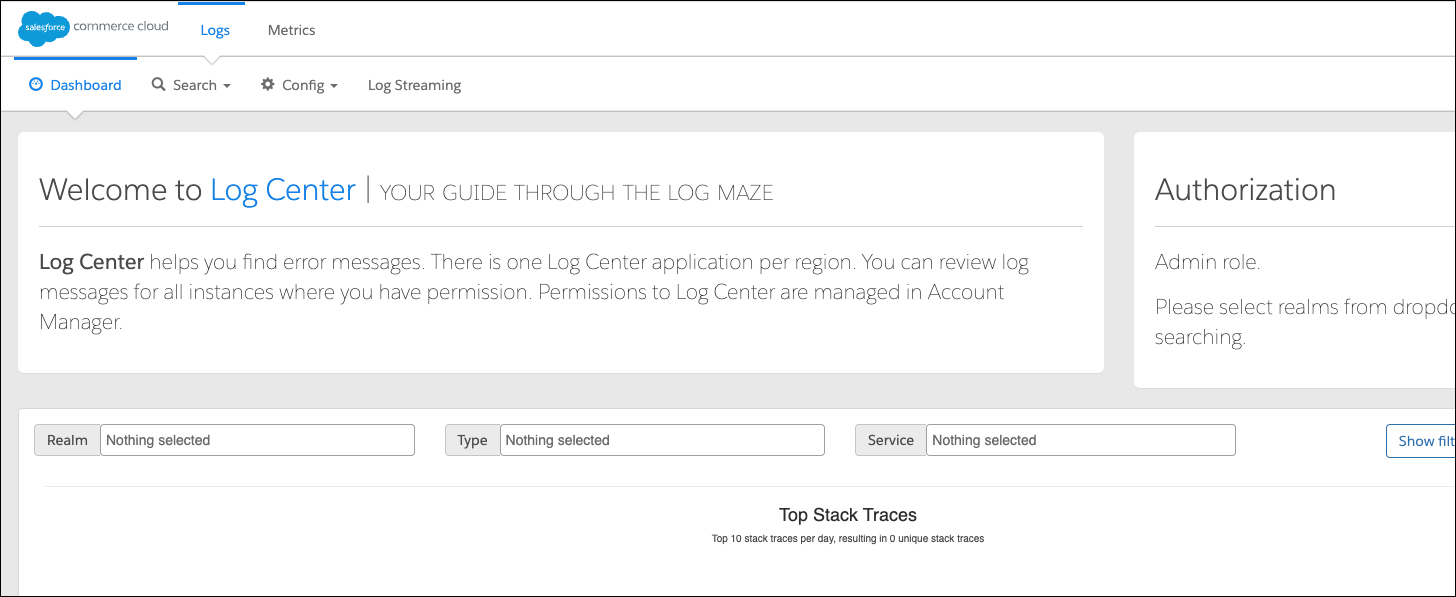
Task: Switch to the Logs tab
Action: tap(215, 30)
